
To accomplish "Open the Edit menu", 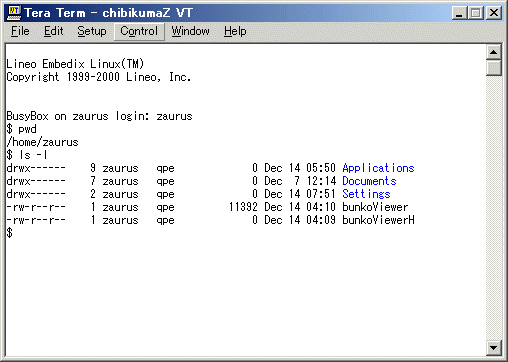I will pos(54,31).
